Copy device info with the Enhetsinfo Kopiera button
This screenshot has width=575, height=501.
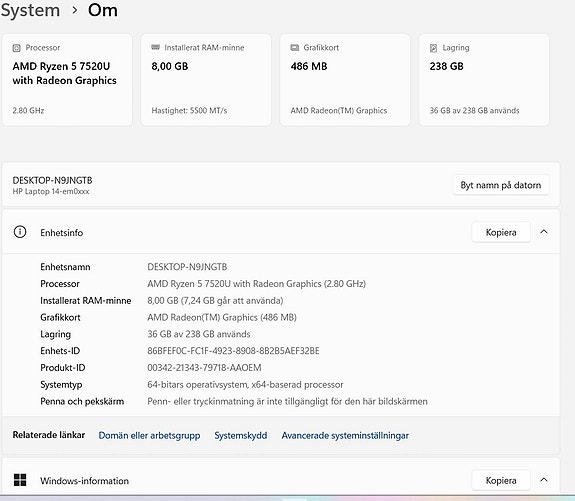pos(501,232)
